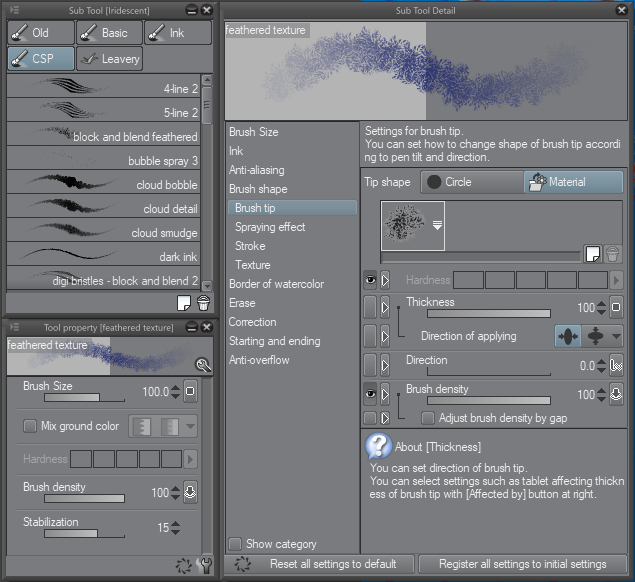This screenshot has width=635, height=582.
Task: Expand the Thickness setting disclosure arrow
Action: [385, 308]
